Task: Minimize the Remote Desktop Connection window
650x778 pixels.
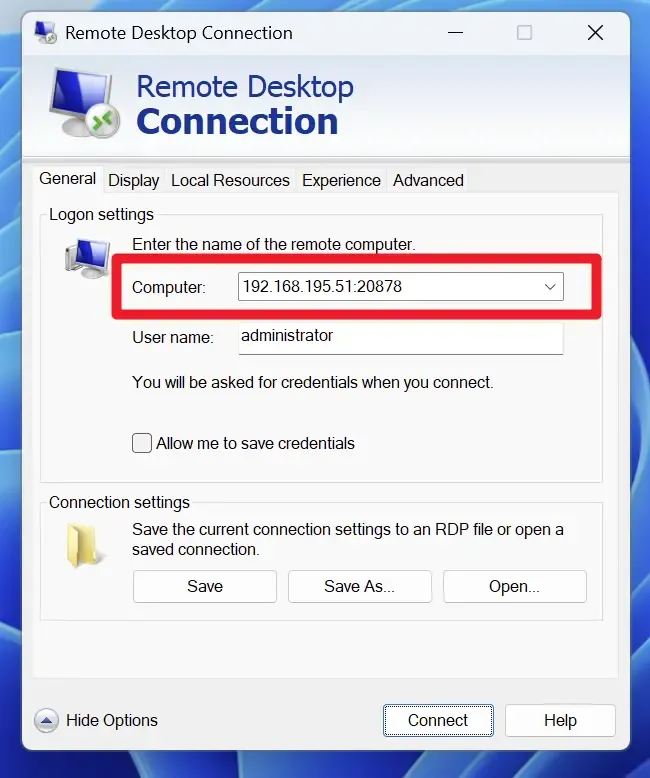Action: (x=455, y=33)
